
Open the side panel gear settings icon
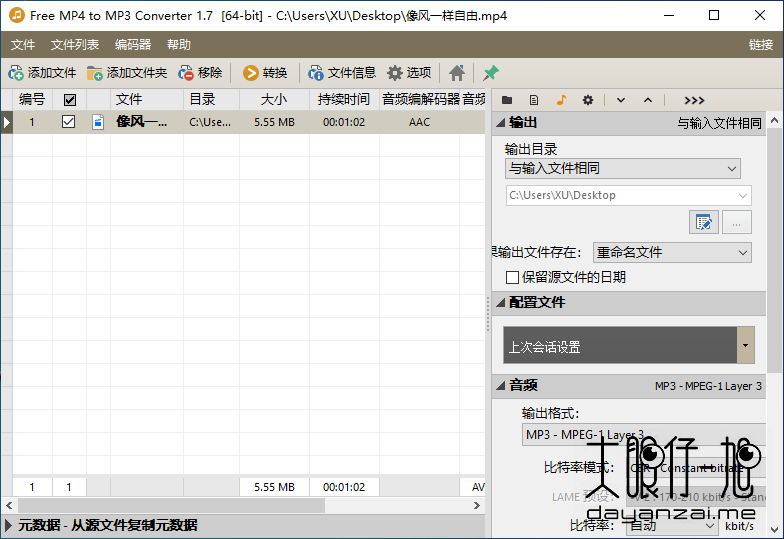click(588, 100)
